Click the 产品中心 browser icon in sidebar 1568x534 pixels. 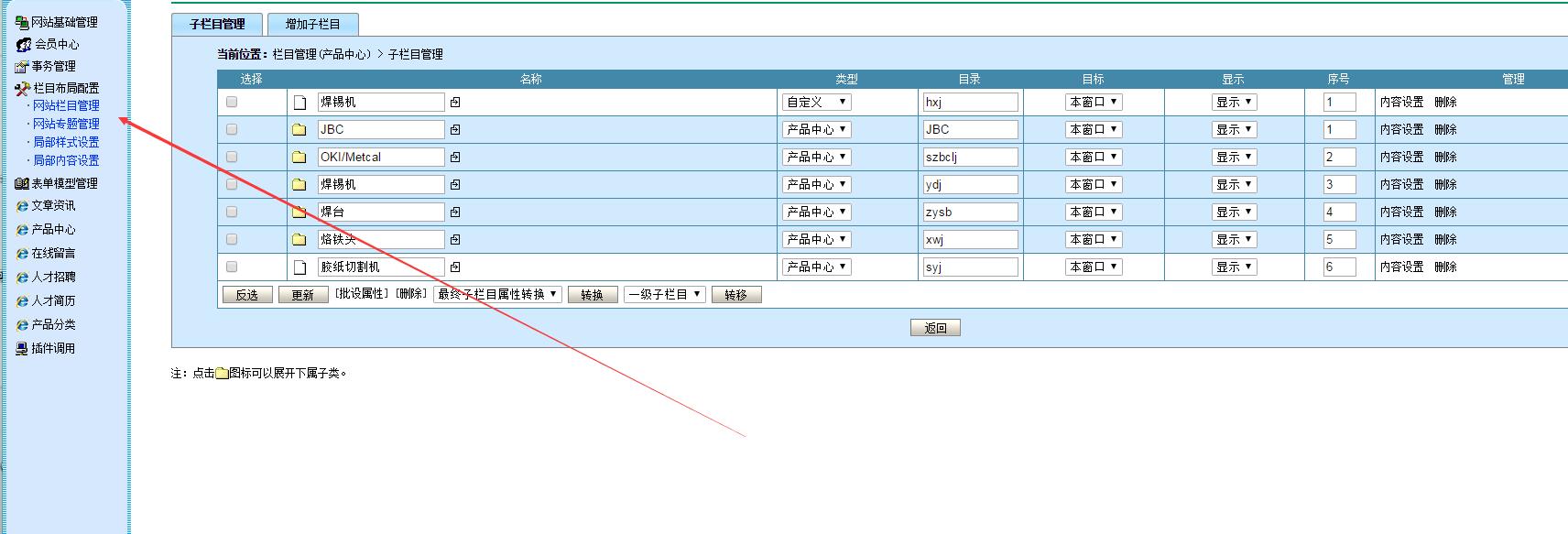22,229
